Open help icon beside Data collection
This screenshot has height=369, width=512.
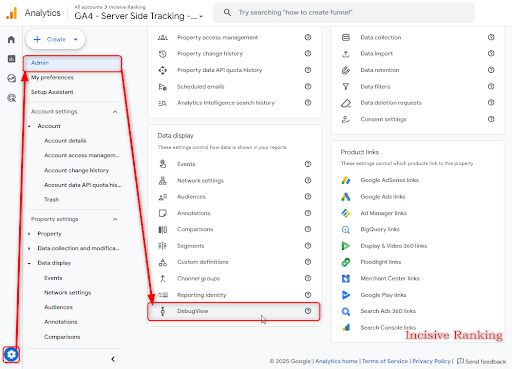point(491,37)
